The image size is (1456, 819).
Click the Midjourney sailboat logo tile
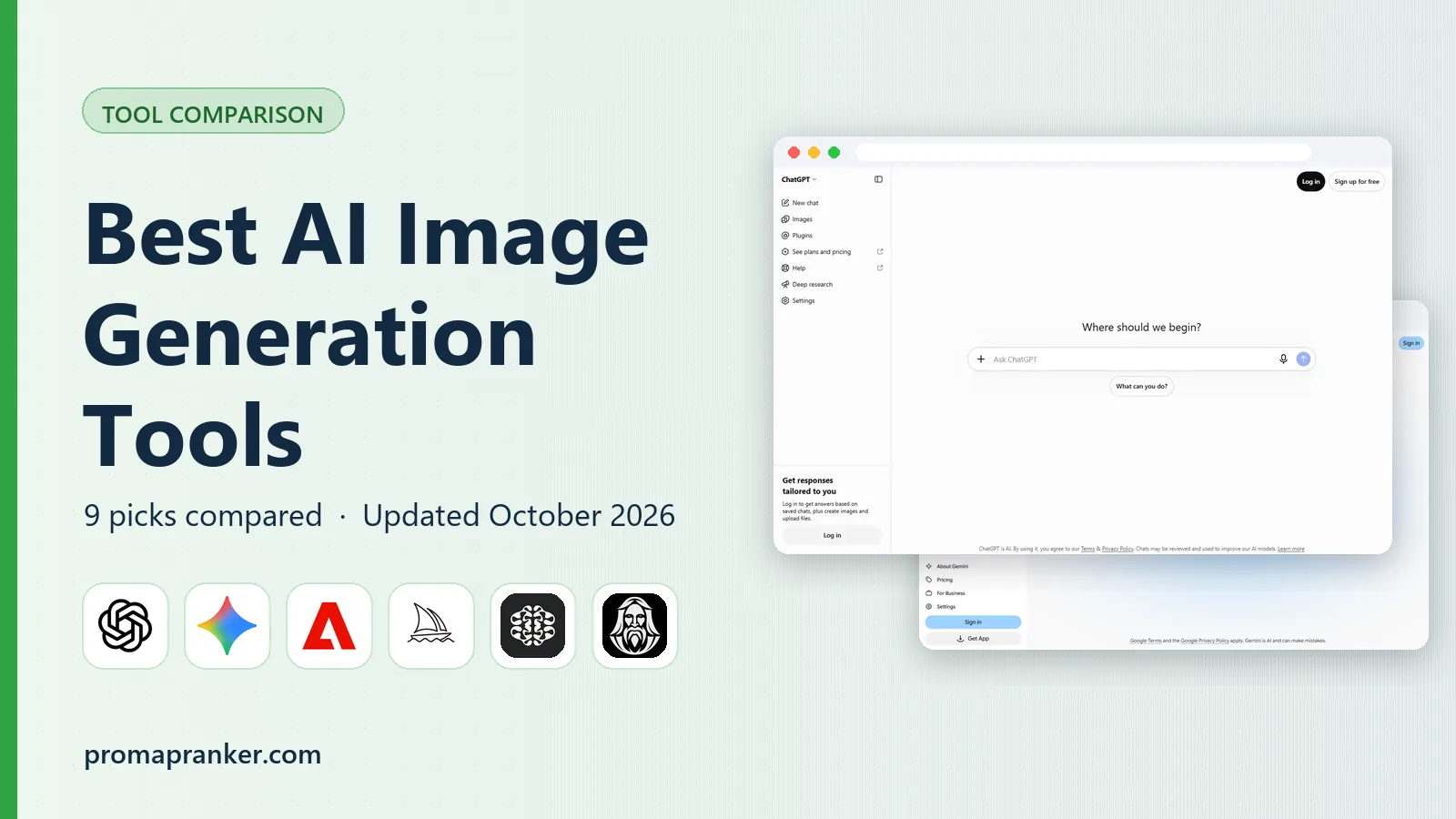[431, 626]
